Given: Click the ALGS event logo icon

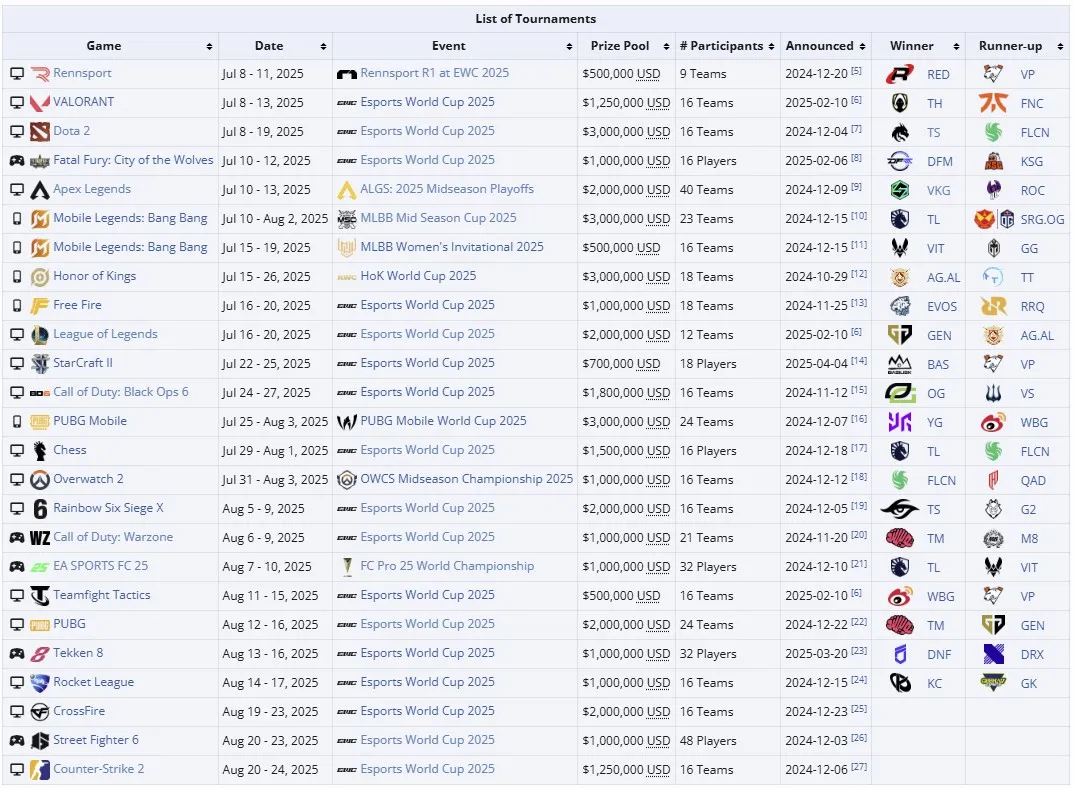Looking at the screenshot, I should (347, 190).
